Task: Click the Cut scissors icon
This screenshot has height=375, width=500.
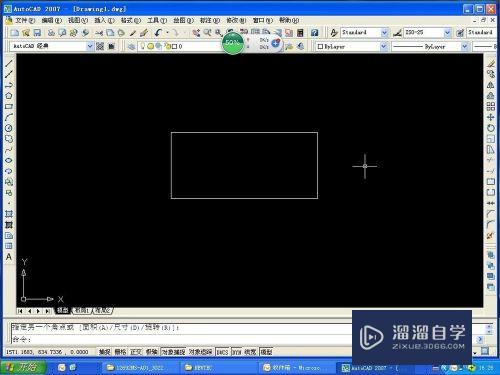Action: [x=99, y=33]
